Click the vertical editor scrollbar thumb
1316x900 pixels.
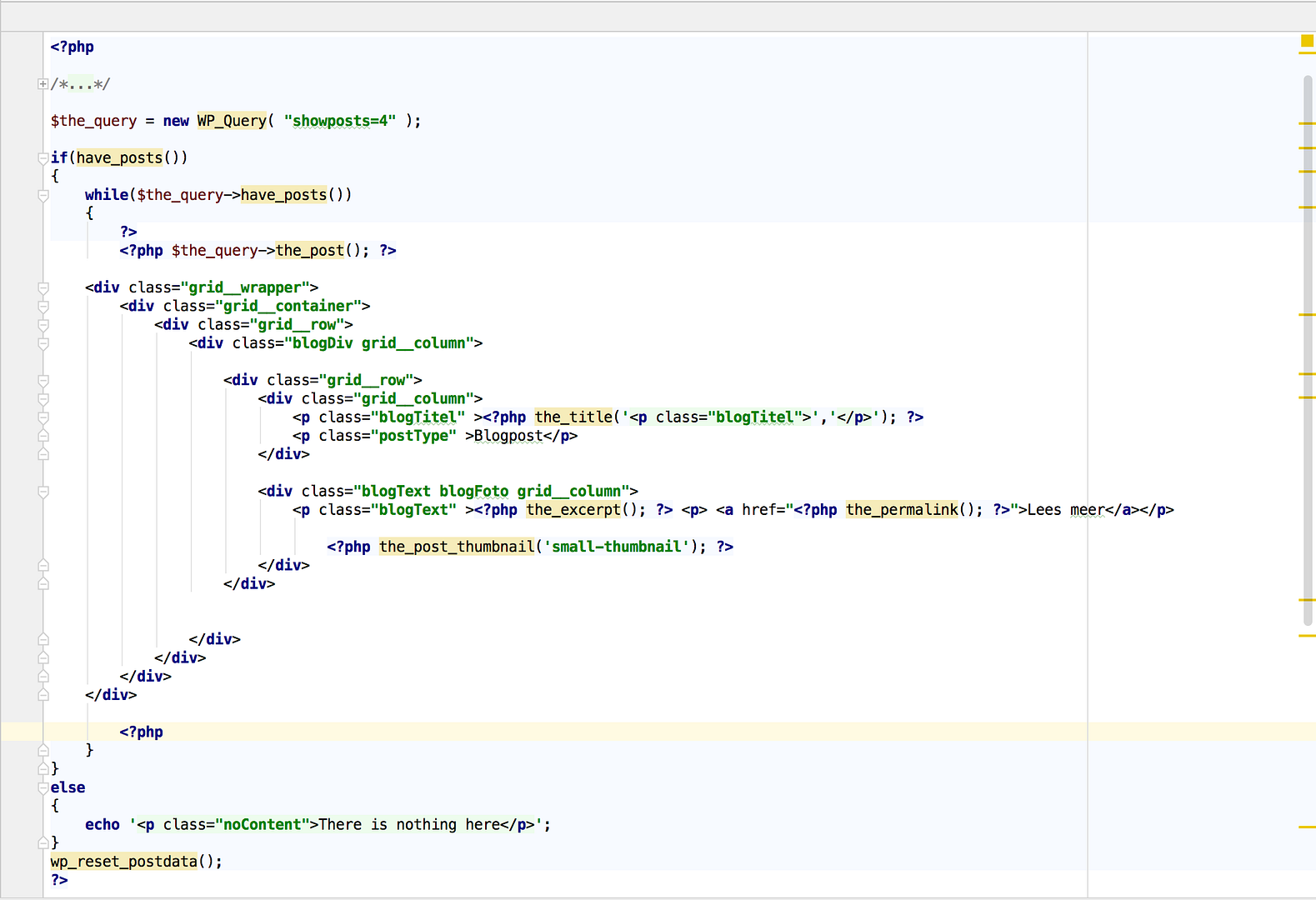1308,350
